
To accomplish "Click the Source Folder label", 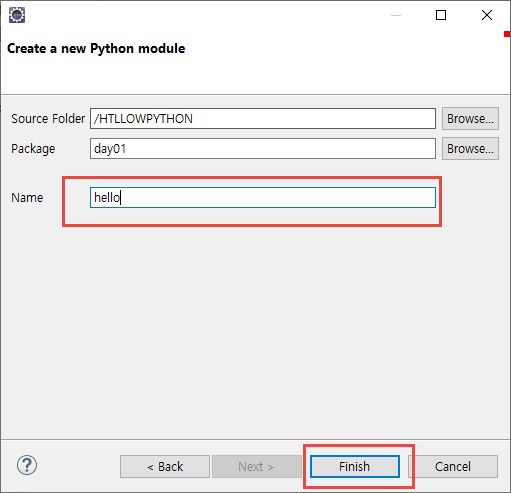I will pyautogui.click(x=48, y=119).
